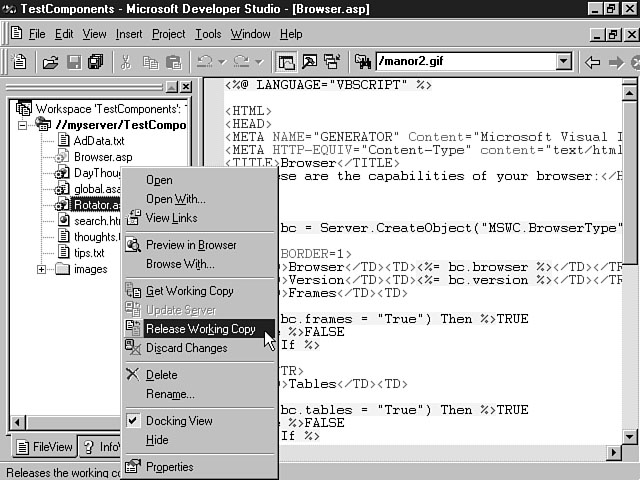
Task: Click the forward arrow navigation icon
Action: [x=616, y=62]
